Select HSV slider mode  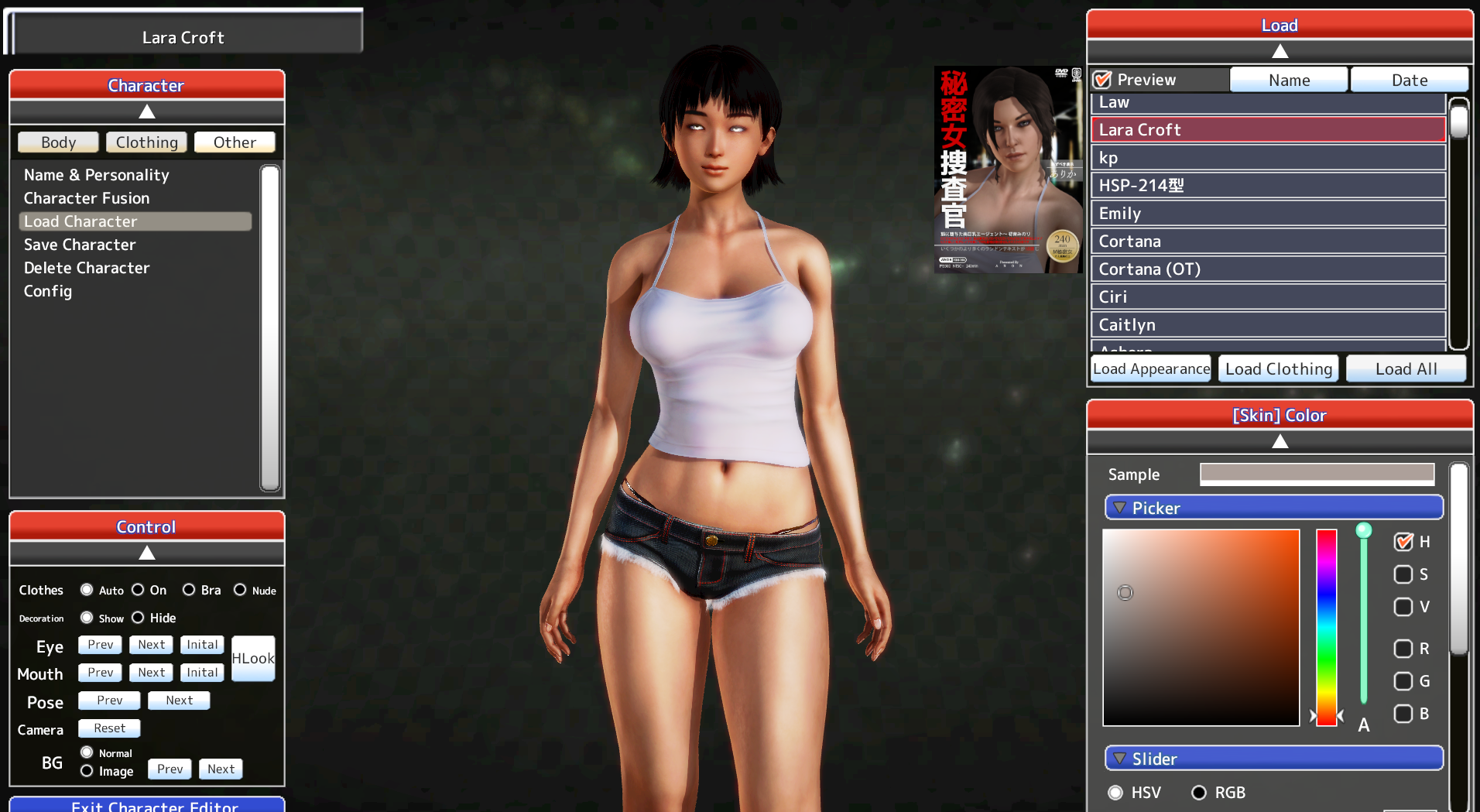pos(1115,793)
